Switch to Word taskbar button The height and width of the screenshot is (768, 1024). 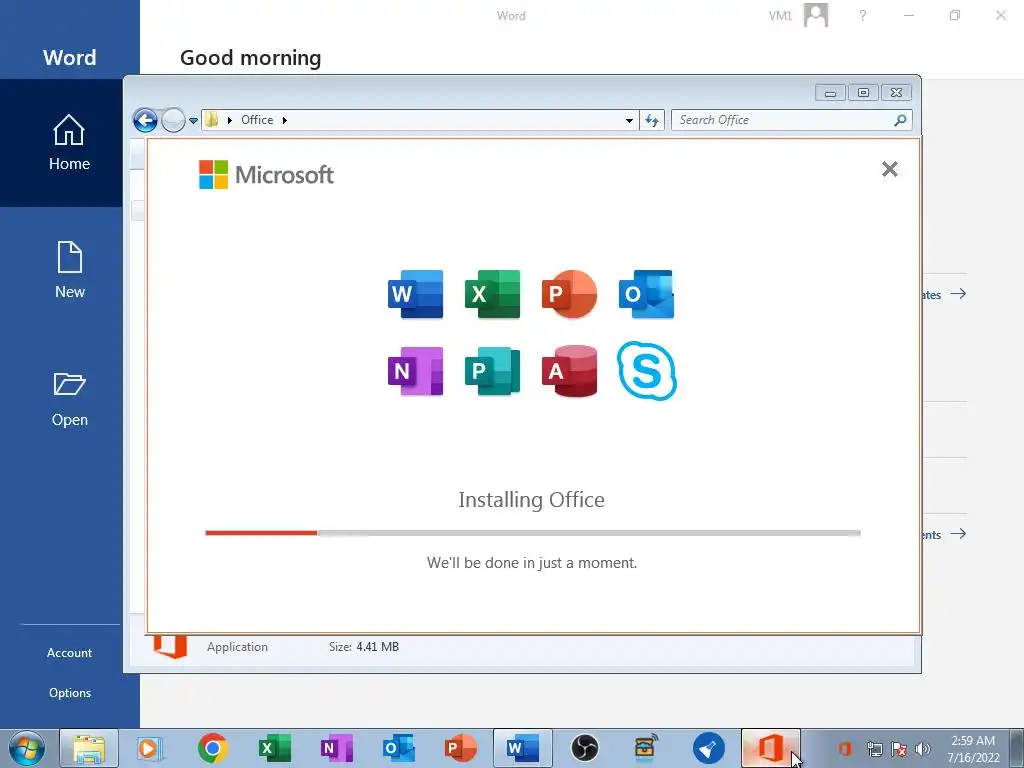pos(522,748)
